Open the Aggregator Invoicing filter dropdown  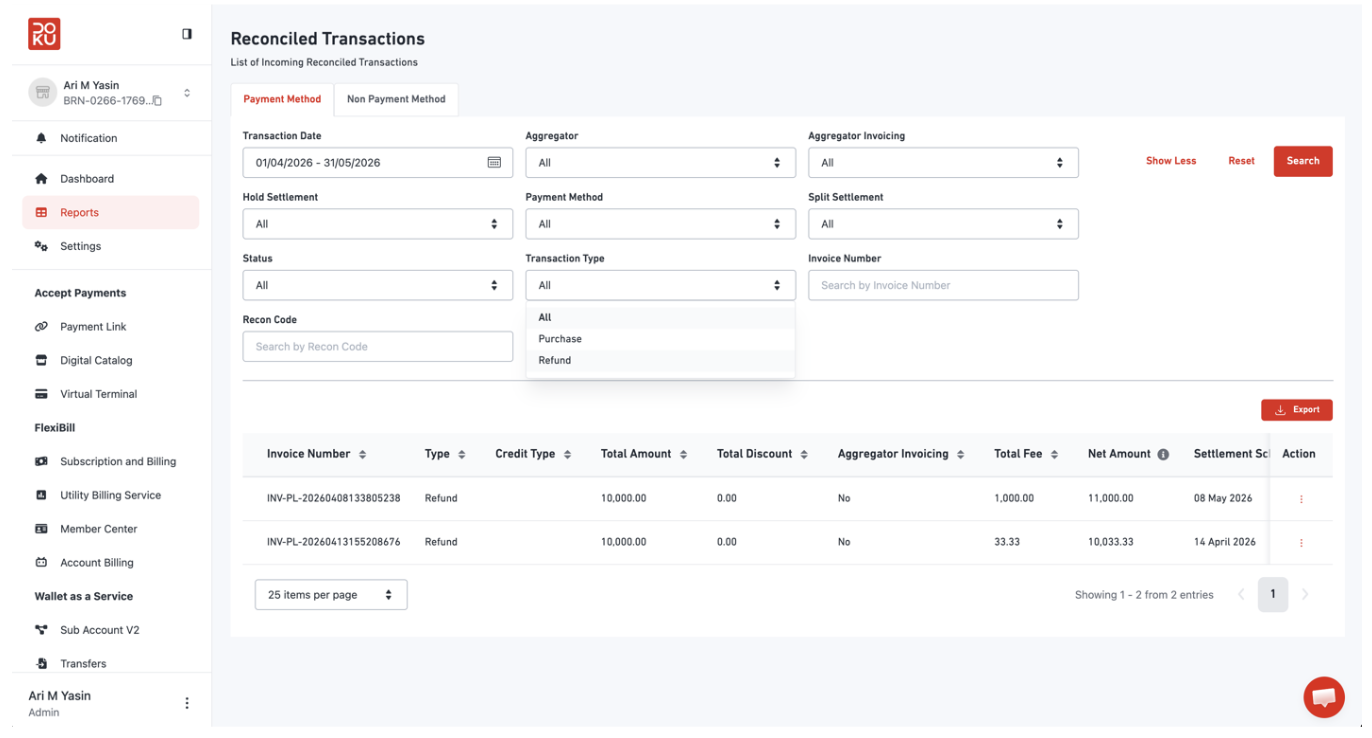point(943,163)
